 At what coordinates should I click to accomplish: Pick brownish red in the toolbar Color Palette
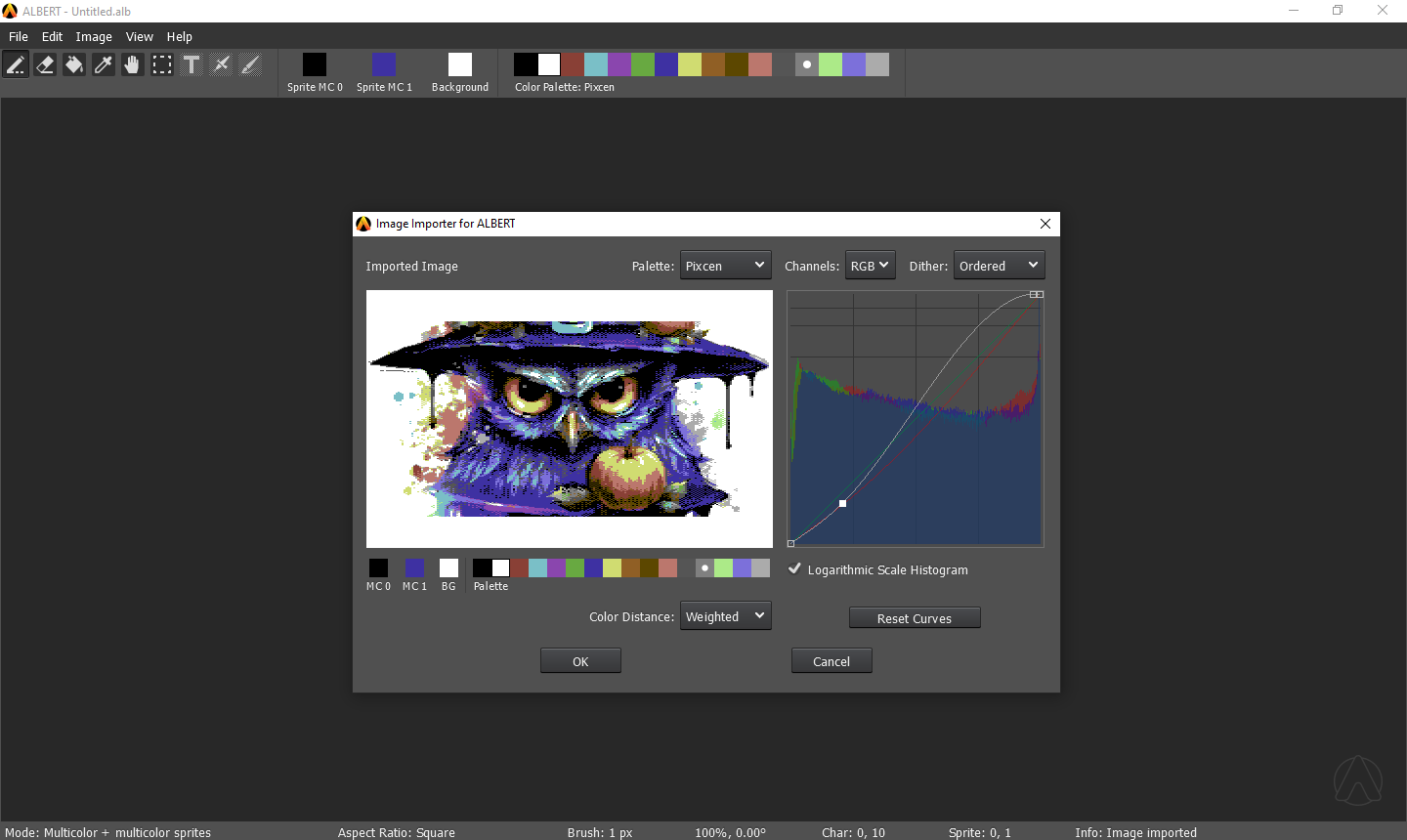tap(573, 64)
